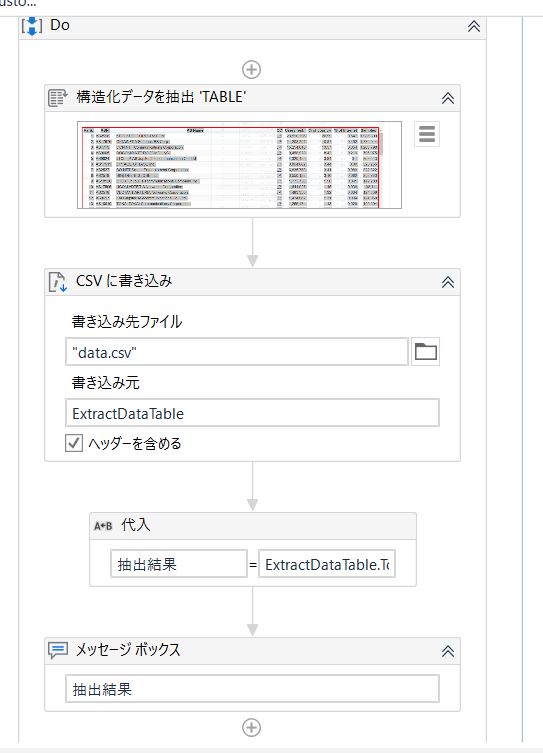The width and height of the screenshot is (543, 753).
Task: Click the Assign A←B activity icon
Action: [x=103, y=526]
